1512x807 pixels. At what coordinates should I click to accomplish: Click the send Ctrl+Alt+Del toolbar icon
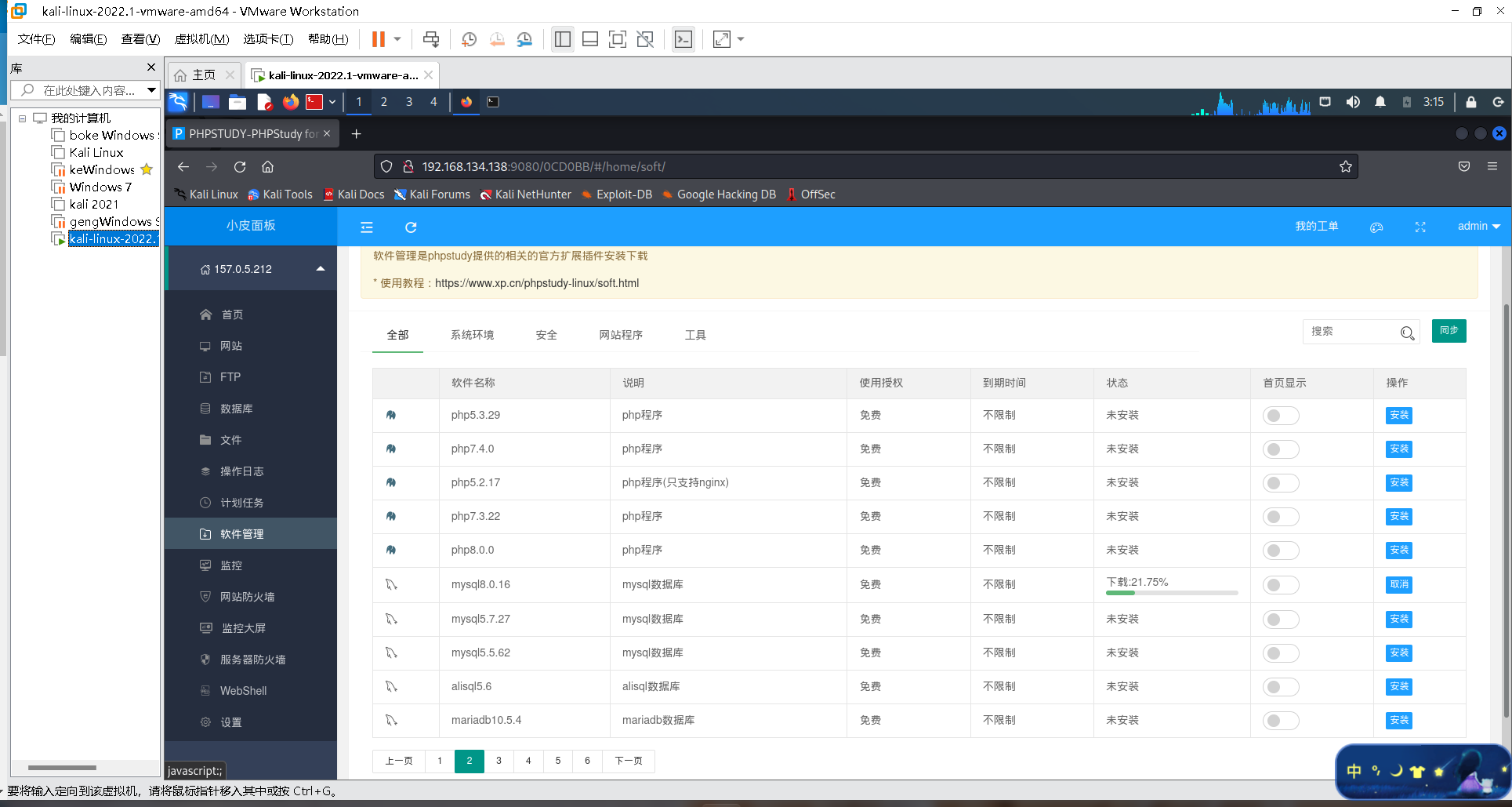tap(431, 39)
